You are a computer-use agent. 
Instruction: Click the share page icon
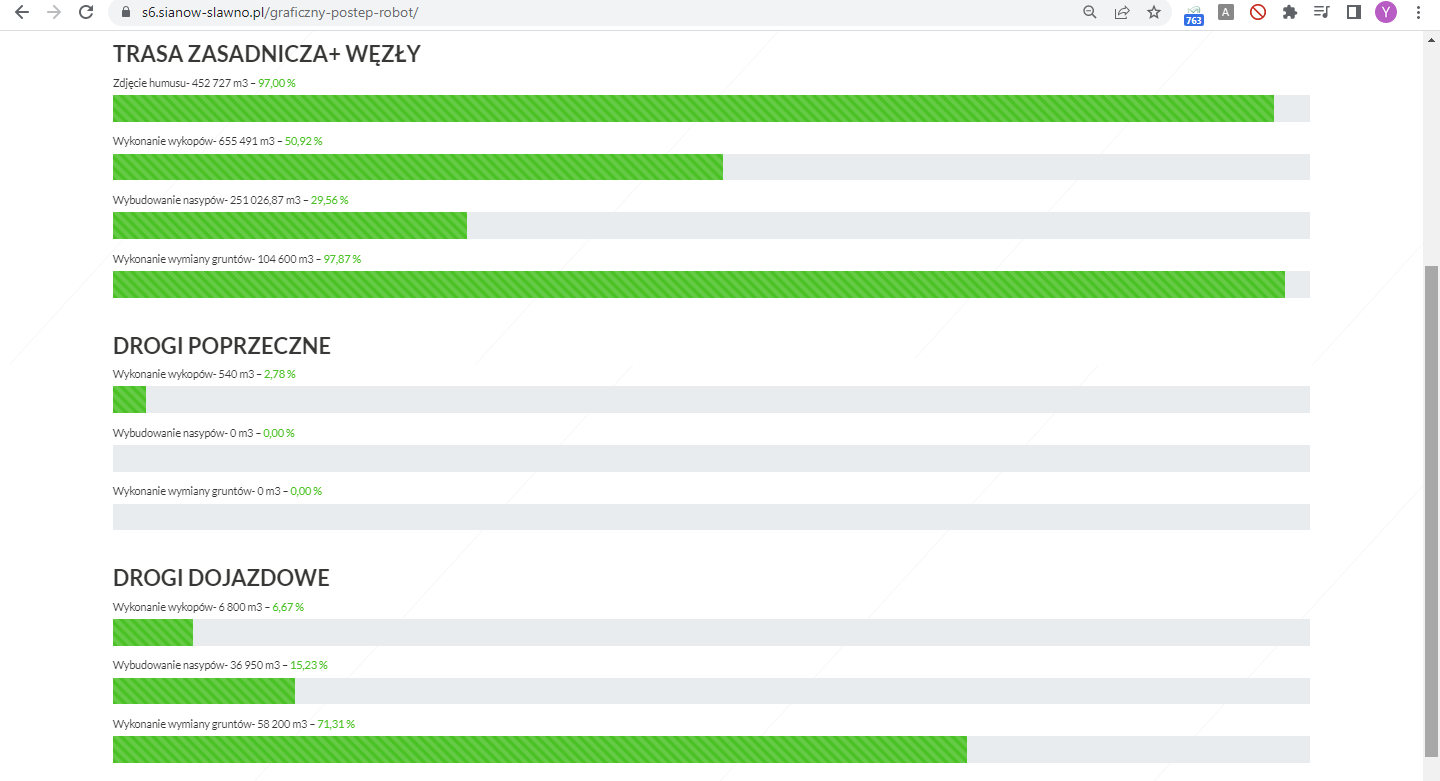(1122, 13)
